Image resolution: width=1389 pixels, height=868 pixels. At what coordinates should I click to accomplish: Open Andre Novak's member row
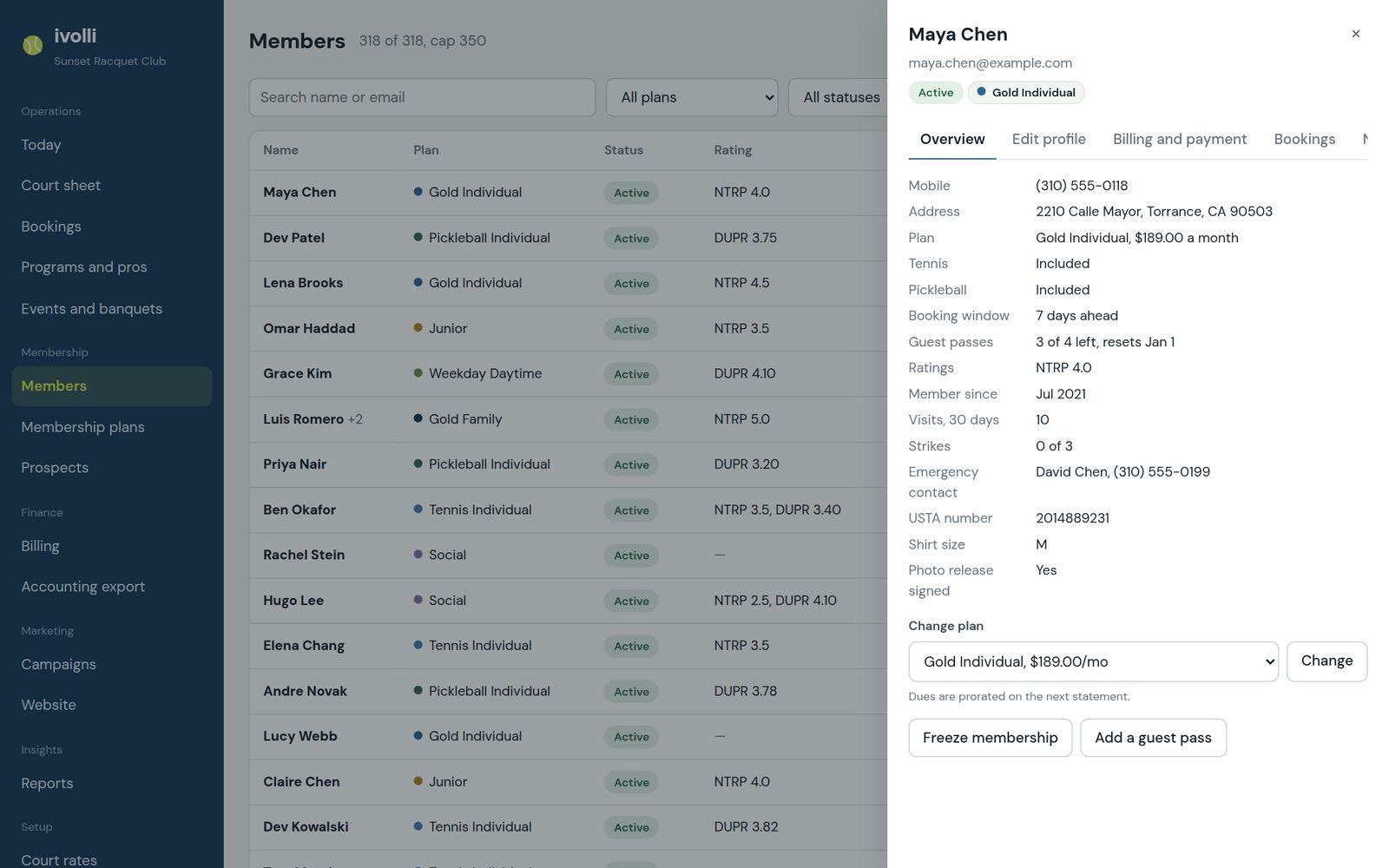(x=569, y=692)
